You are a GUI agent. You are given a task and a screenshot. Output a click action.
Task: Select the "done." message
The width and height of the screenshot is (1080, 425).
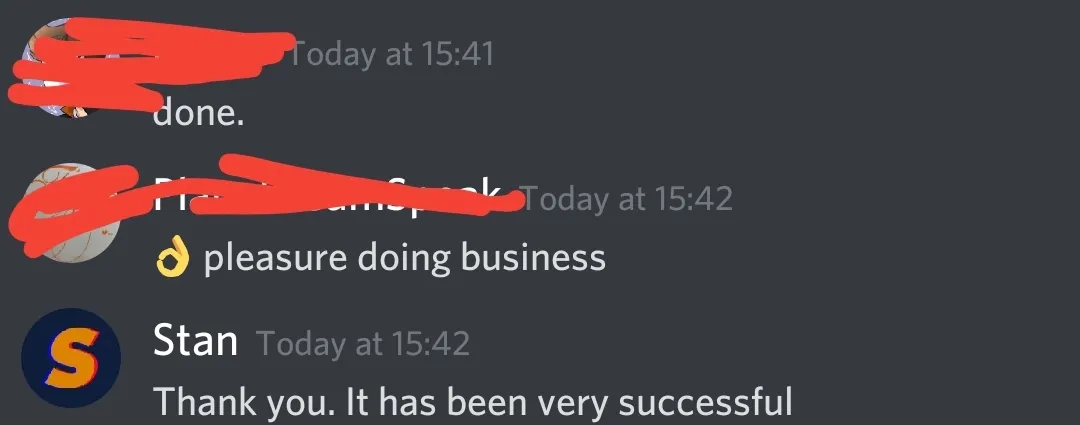point(198,112)
